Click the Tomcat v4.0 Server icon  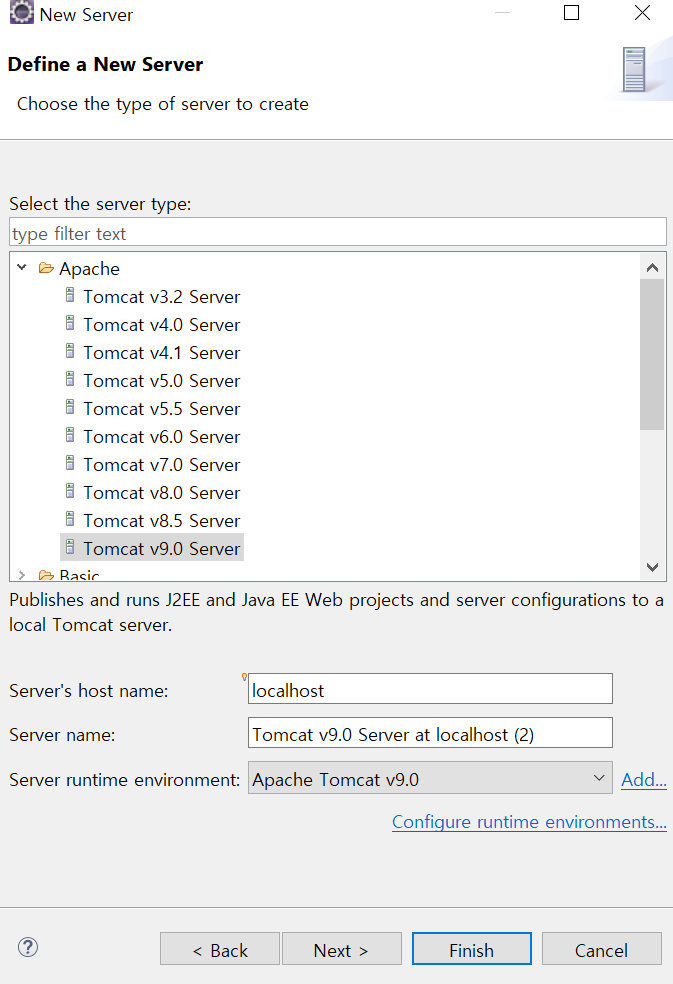pos(70,323)
